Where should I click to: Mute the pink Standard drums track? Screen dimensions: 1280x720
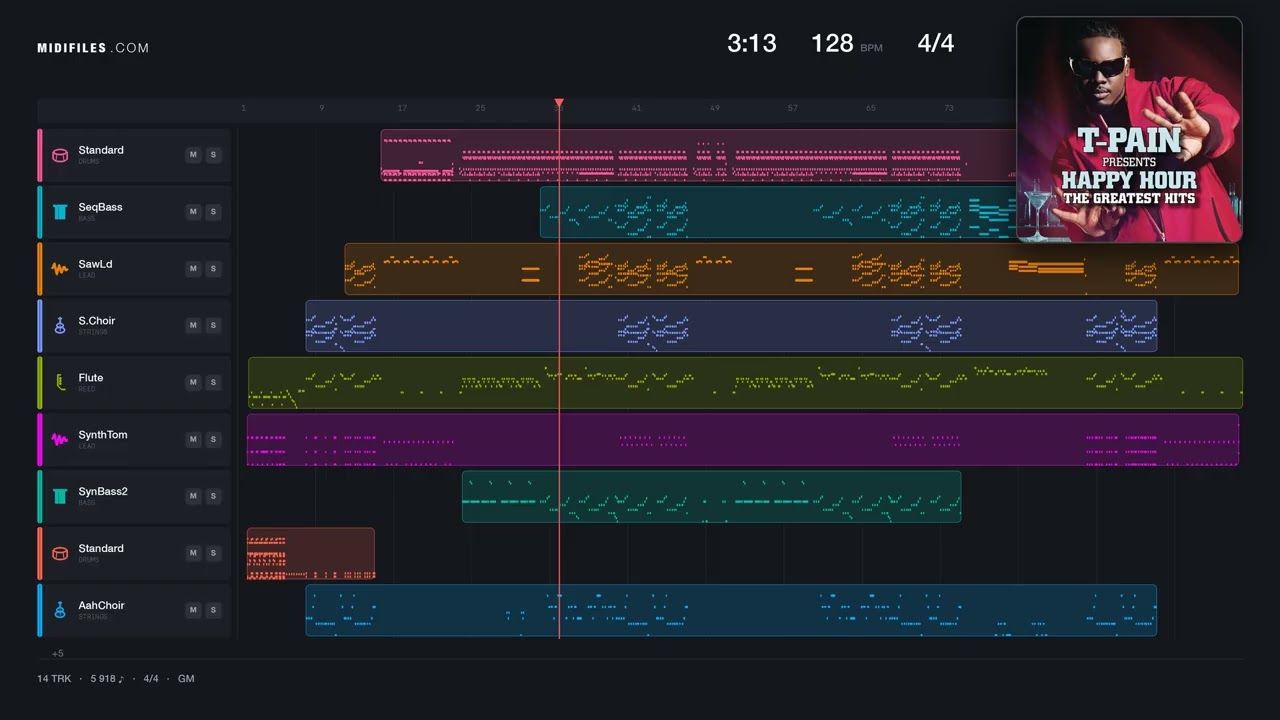[x=193, y=155]
